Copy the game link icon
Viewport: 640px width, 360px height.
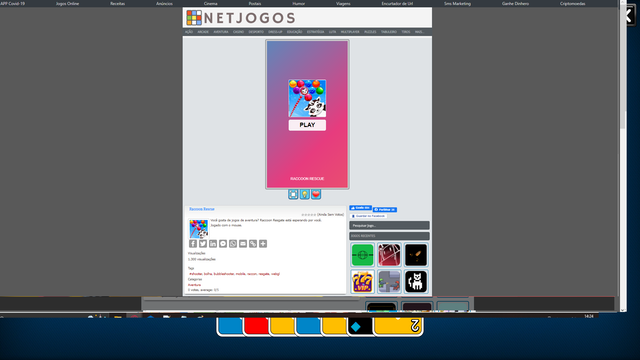coord(253,244)
